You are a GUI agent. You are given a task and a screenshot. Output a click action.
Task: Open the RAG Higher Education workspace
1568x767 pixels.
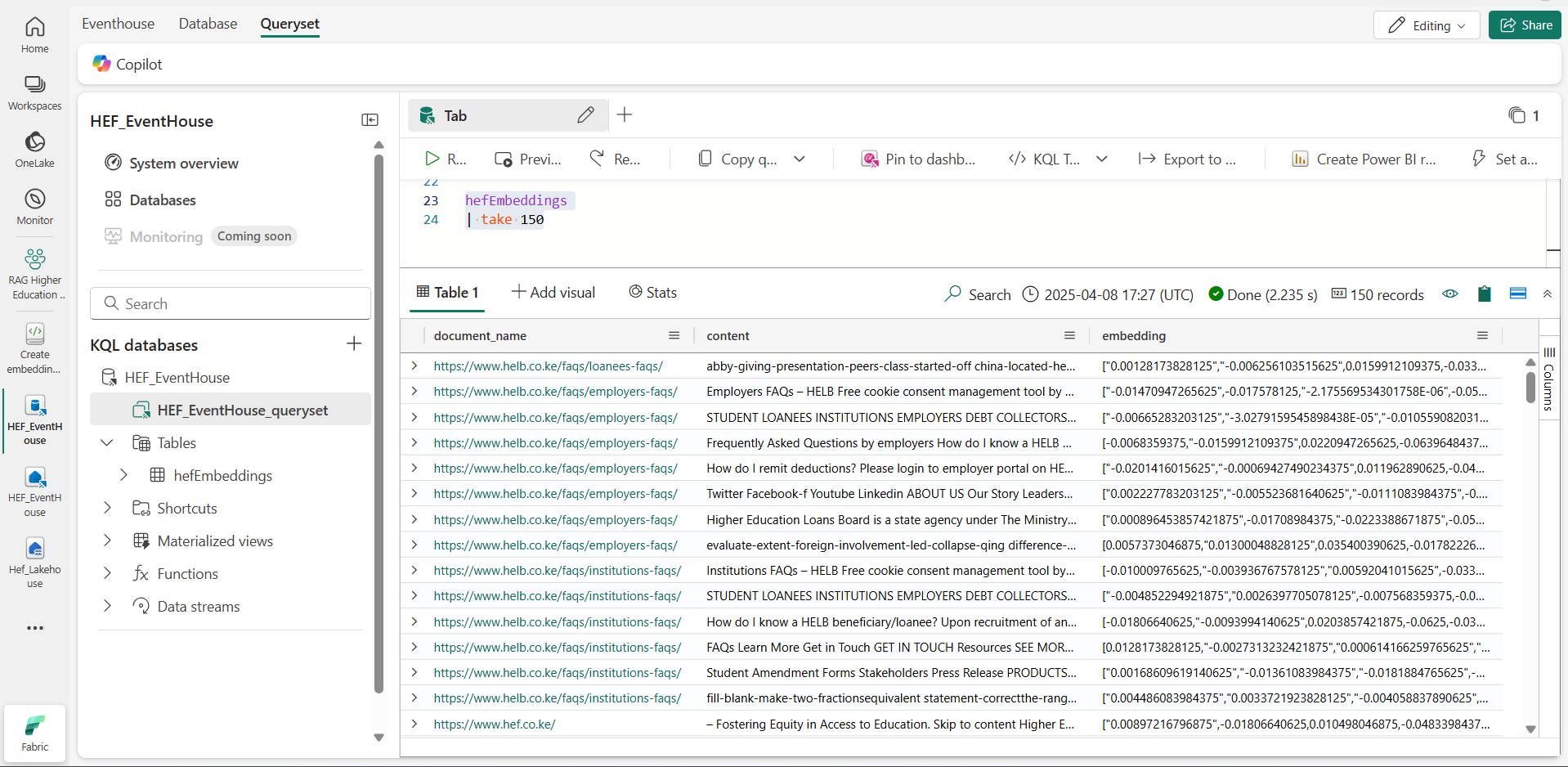point(34,274)
